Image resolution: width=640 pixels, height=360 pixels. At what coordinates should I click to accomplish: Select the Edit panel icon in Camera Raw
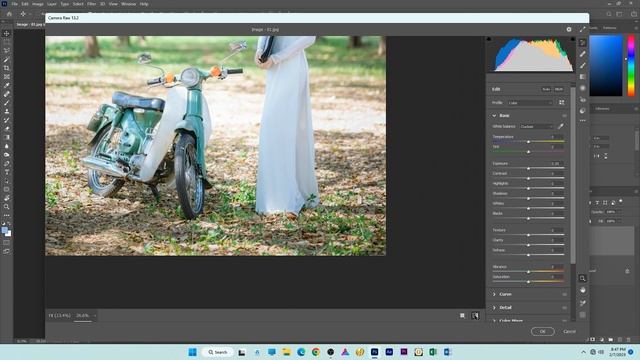point(582,42)
